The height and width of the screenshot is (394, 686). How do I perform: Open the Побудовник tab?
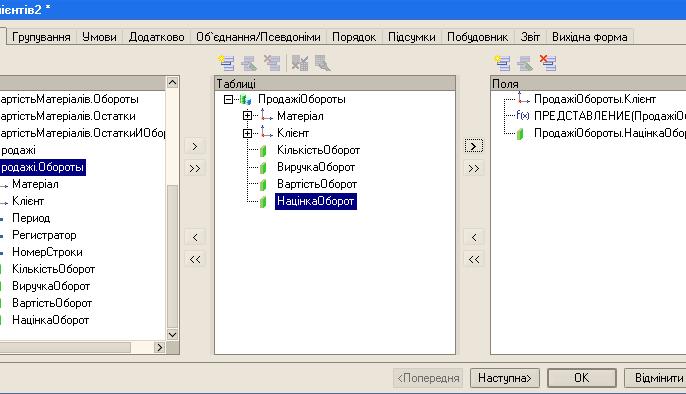point(478,37)
